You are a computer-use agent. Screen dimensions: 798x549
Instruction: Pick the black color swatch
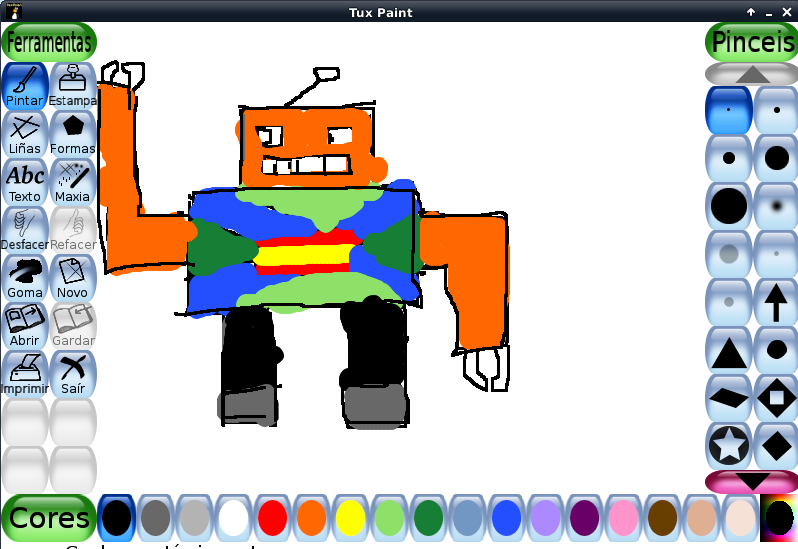[116, 518]
